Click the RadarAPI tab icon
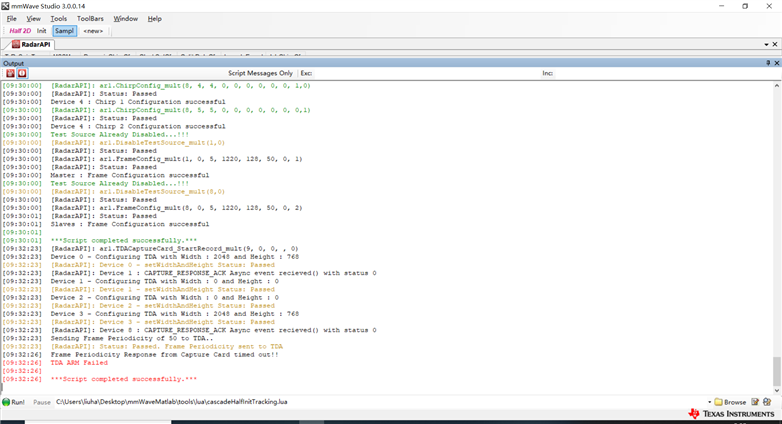 pyautogui.click(x=15, y=44)
